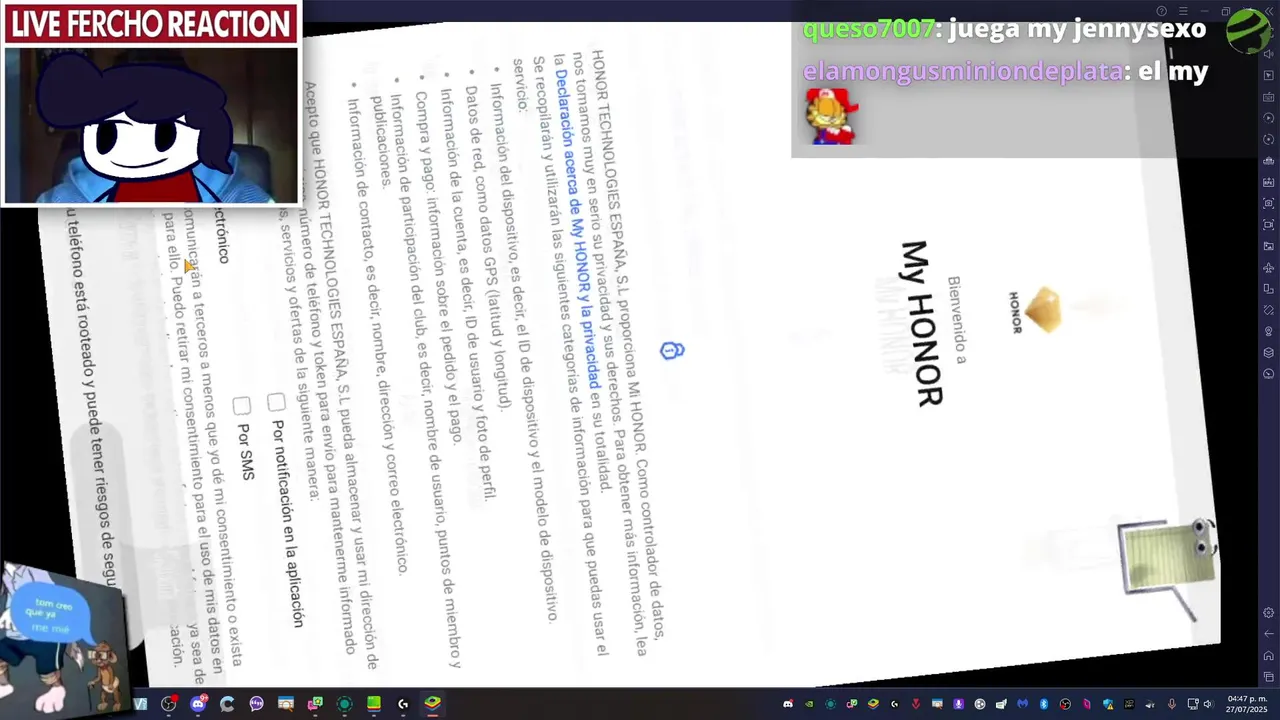Click the lock cursor icon in sidebar
Image resolution: width=1280 pixels, height=720 pixels.
pos(1269,75)
